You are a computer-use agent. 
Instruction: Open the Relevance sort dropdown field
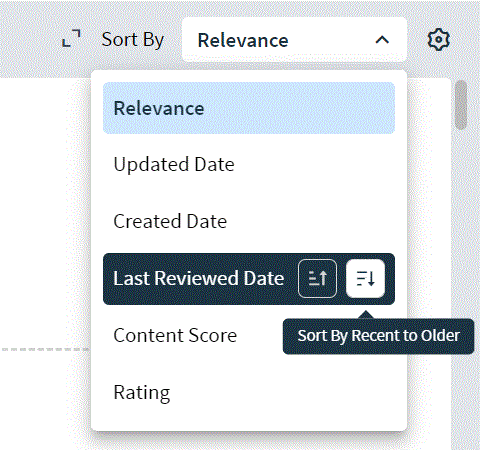(x=294, y=40)
